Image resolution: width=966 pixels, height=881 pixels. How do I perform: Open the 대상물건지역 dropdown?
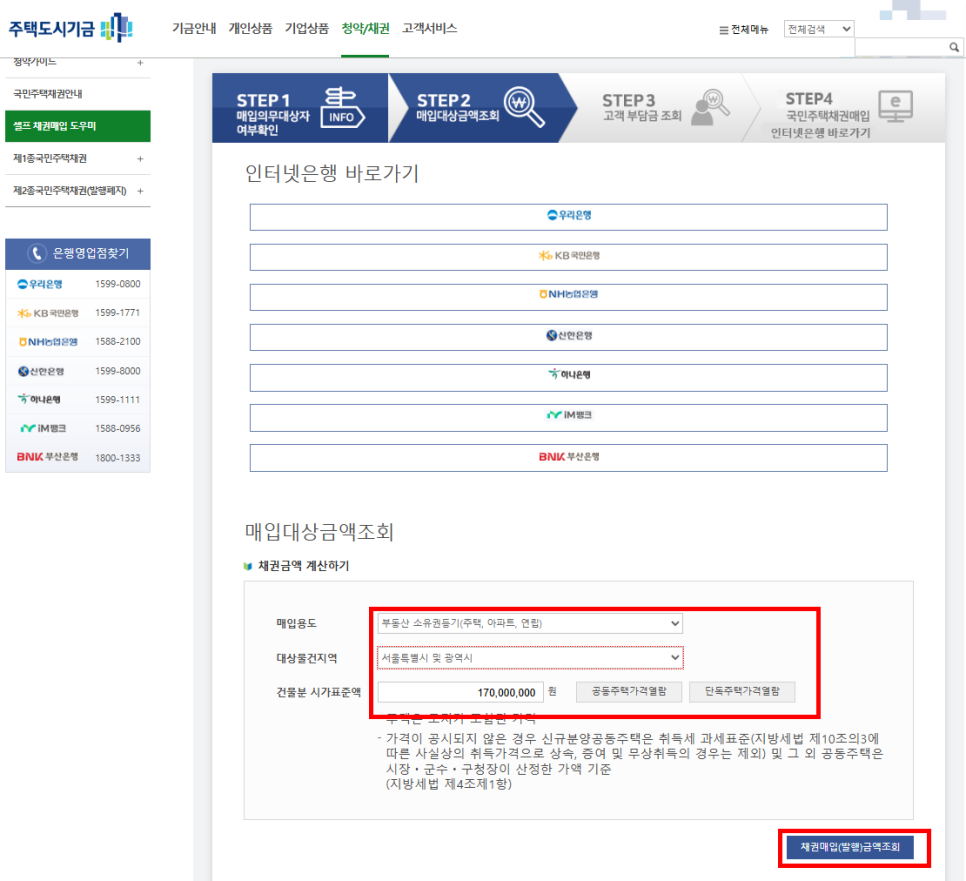(529, 657)
